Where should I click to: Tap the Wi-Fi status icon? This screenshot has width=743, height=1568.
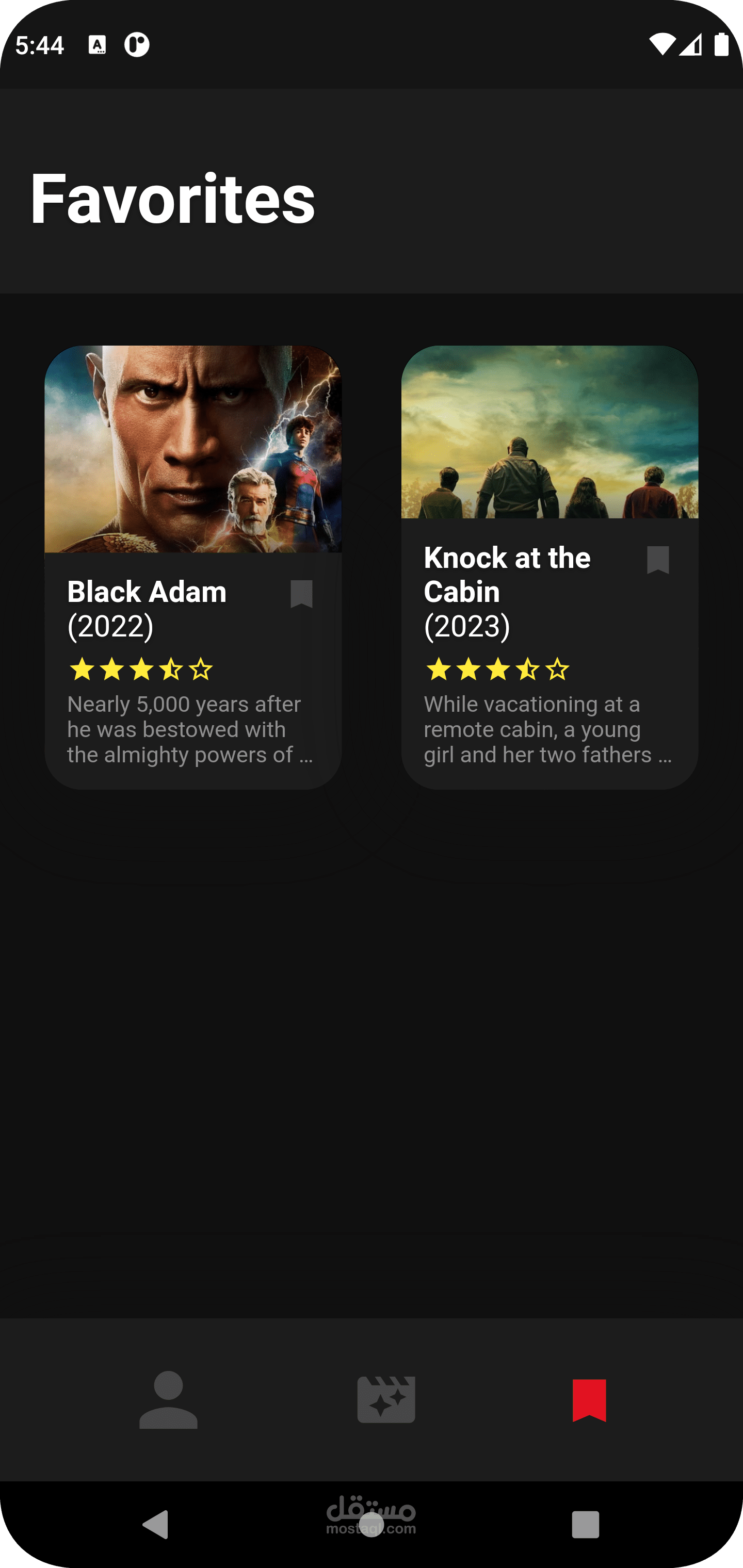[662, 44]
